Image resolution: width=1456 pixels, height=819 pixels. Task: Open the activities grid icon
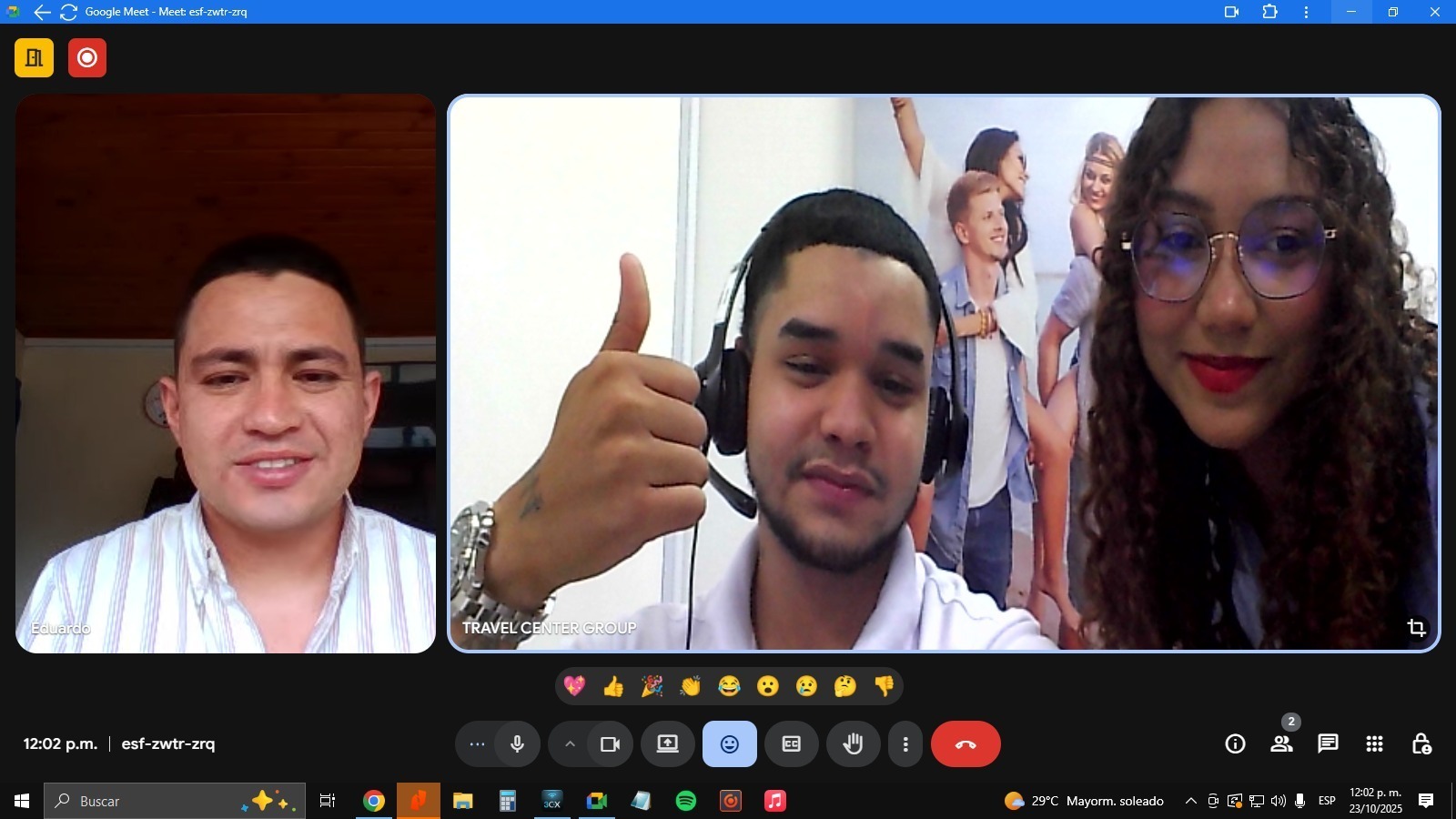[1374, 744]
